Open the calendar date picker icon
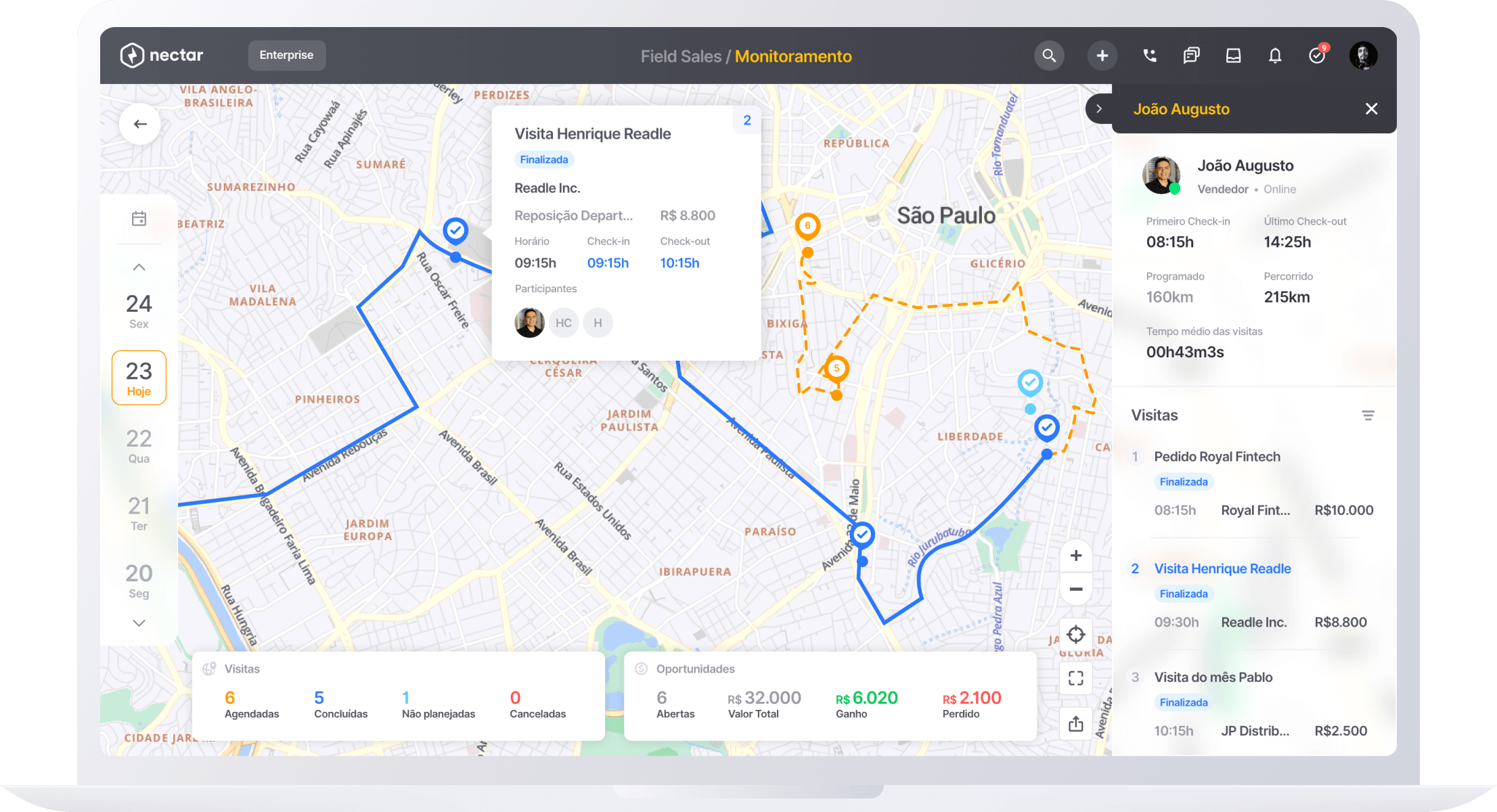The width and height of the screenshot is (1497, 812). (x=139, y=219)
